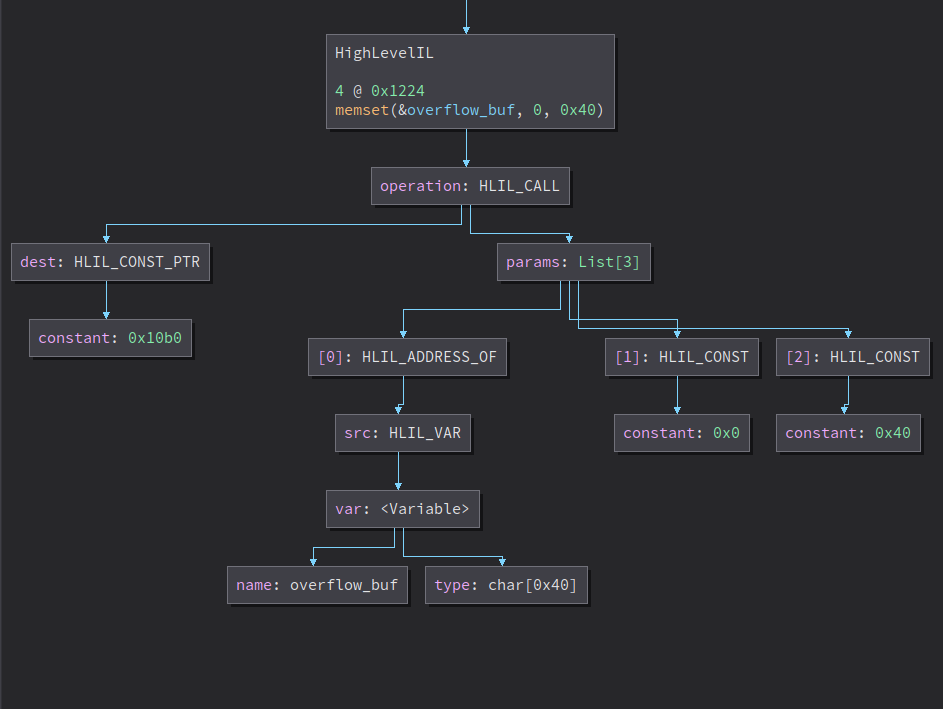Click the dest: HLIL_CONST_PTR node
Image resolution: width=943 pixels, height=709 pixels.
(110, 263)
